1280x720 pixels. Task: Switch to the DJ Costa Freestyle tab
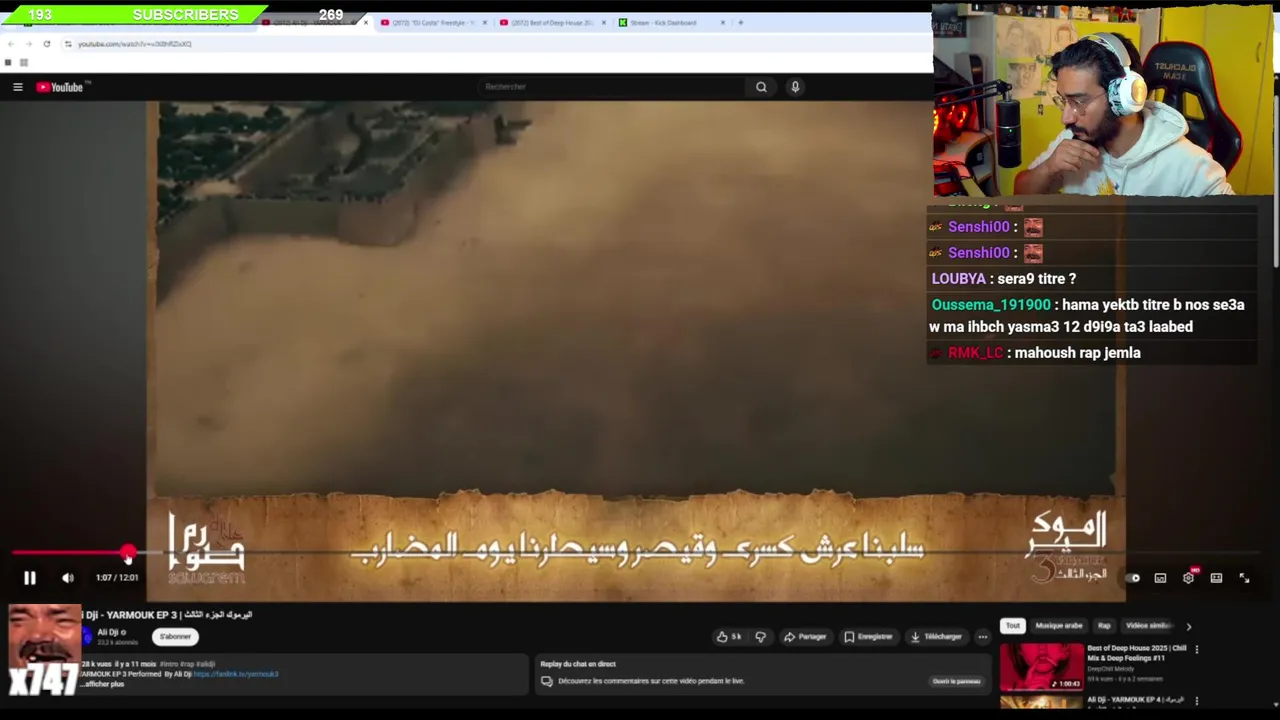point(432,23)
